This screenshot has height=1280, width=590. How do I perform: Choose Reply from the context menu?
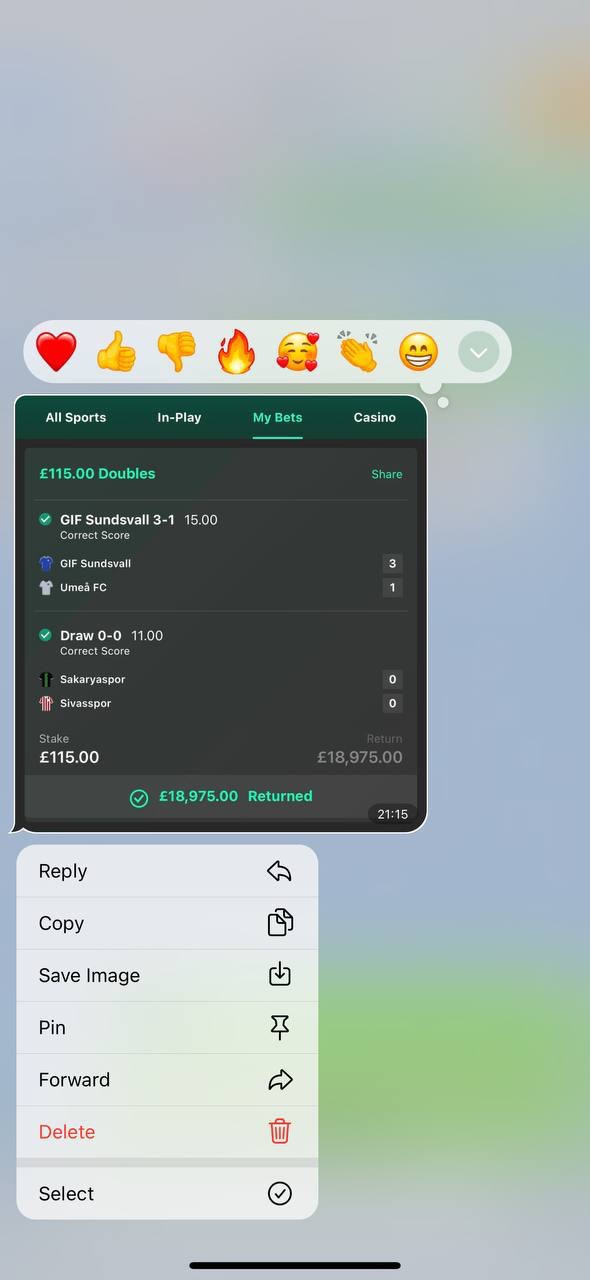(167, 871)
